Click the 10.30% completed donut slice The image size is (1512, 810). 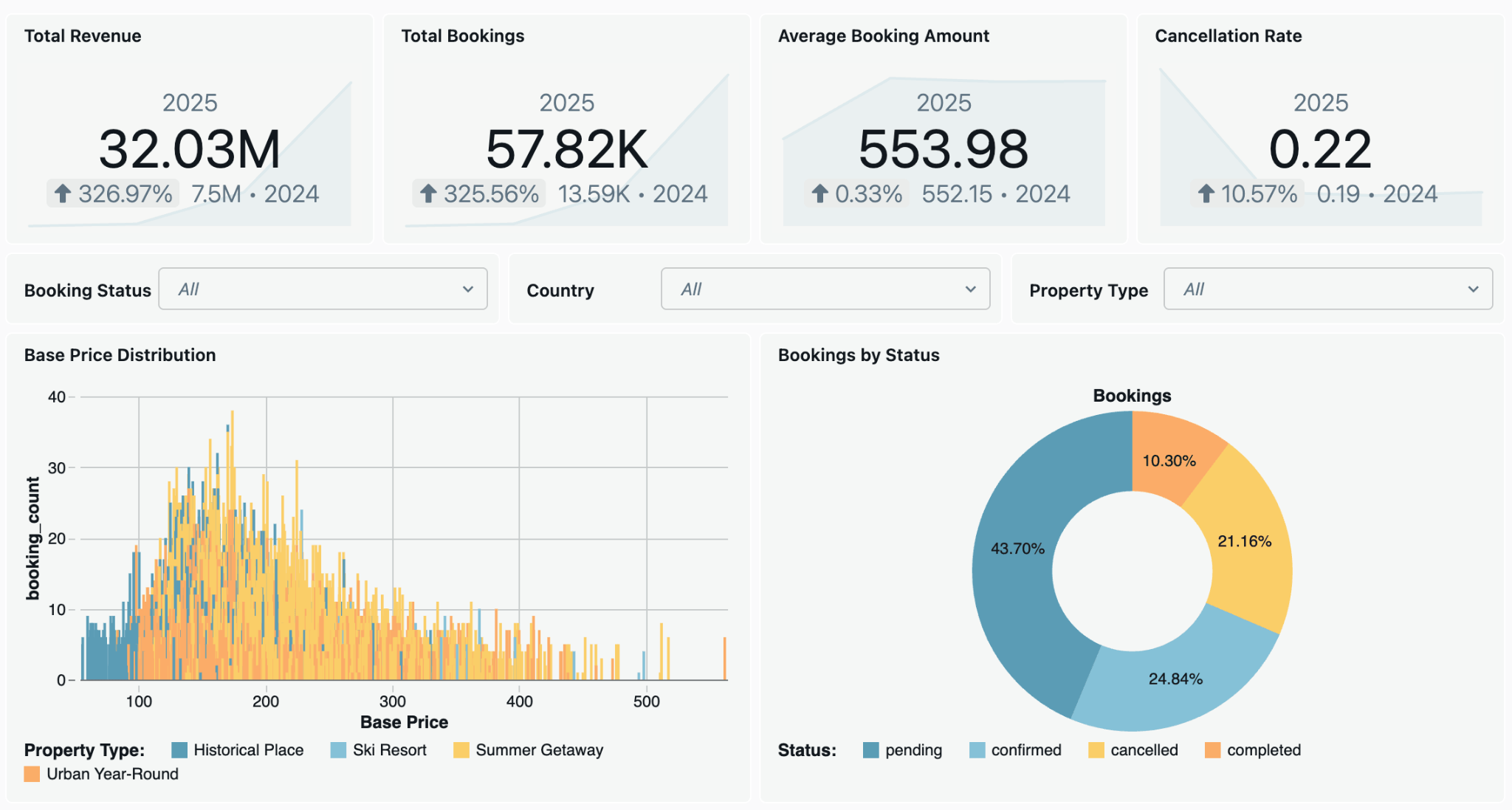[1169, 461]
